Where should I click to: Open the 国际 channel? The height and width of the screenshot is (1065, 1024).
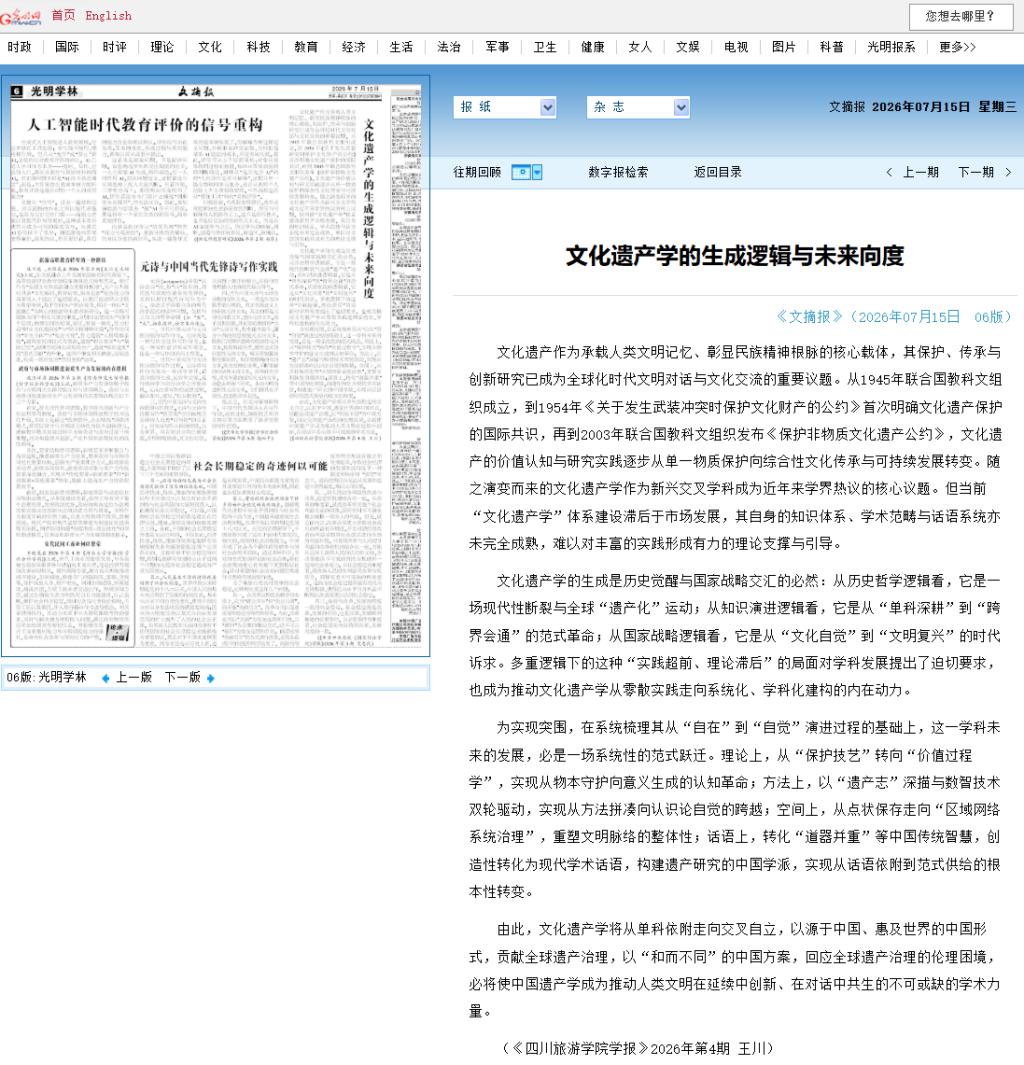pos(67,47)
